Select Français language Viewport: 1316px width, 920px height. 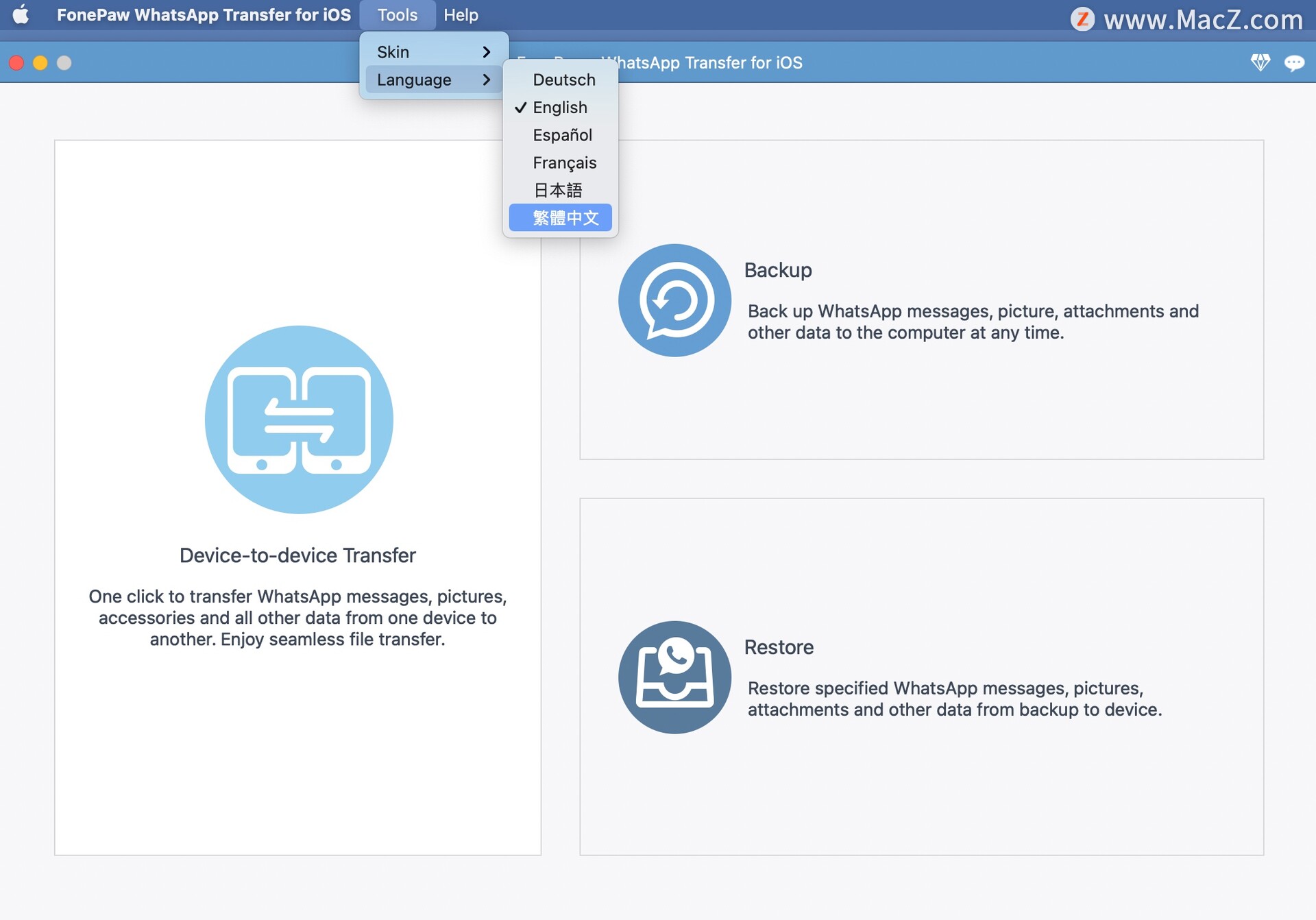click(x=561, y=162)
